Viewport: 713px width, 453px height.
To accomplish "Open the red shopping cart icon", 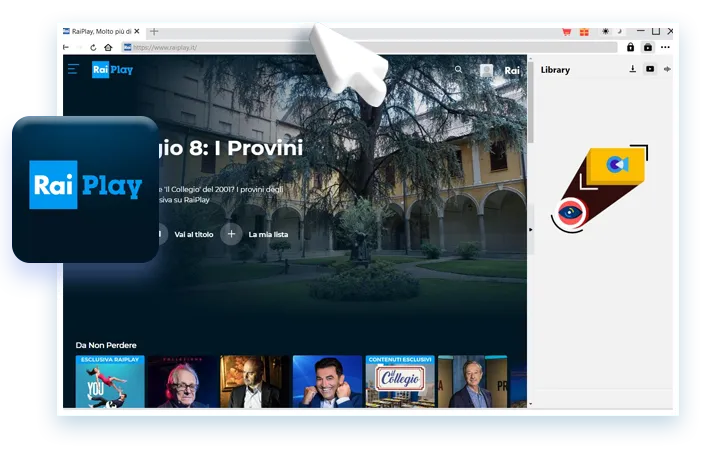I will point(567,31).
